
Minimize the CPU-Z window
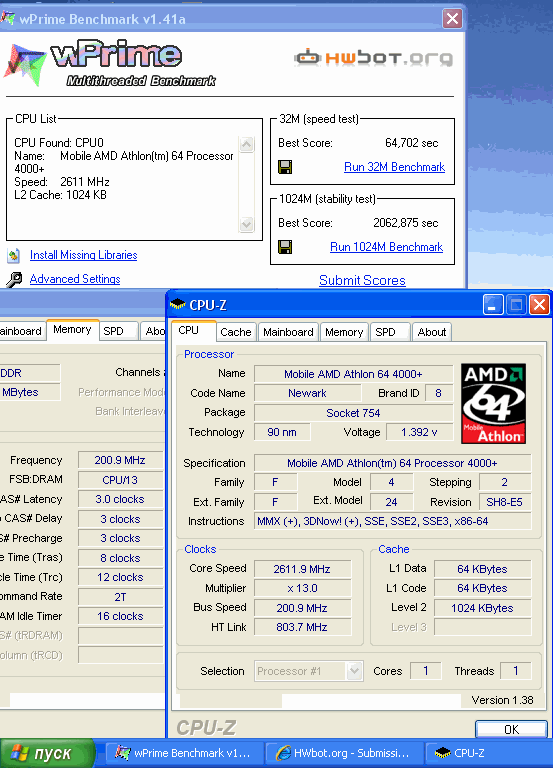(x=493, y=305)
